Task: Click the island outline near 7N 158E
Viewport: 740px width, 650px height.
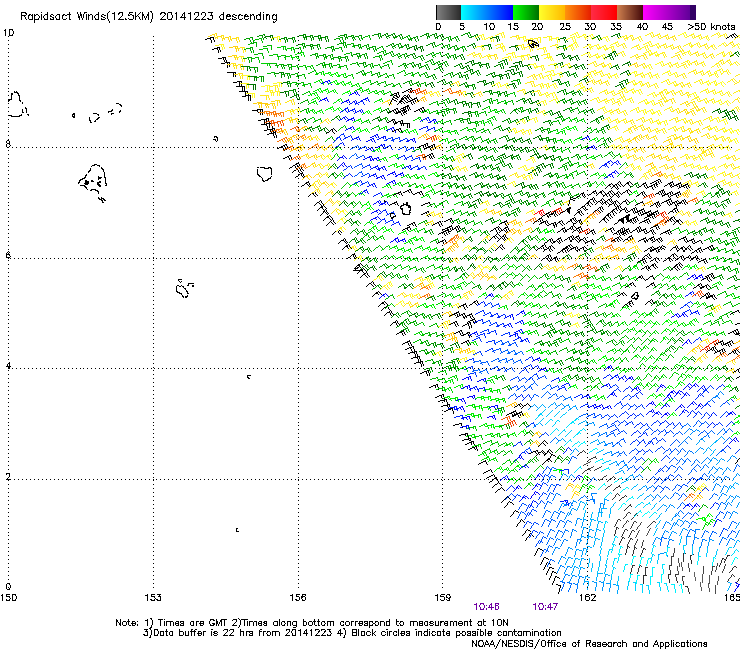Action: coord(405,208)
